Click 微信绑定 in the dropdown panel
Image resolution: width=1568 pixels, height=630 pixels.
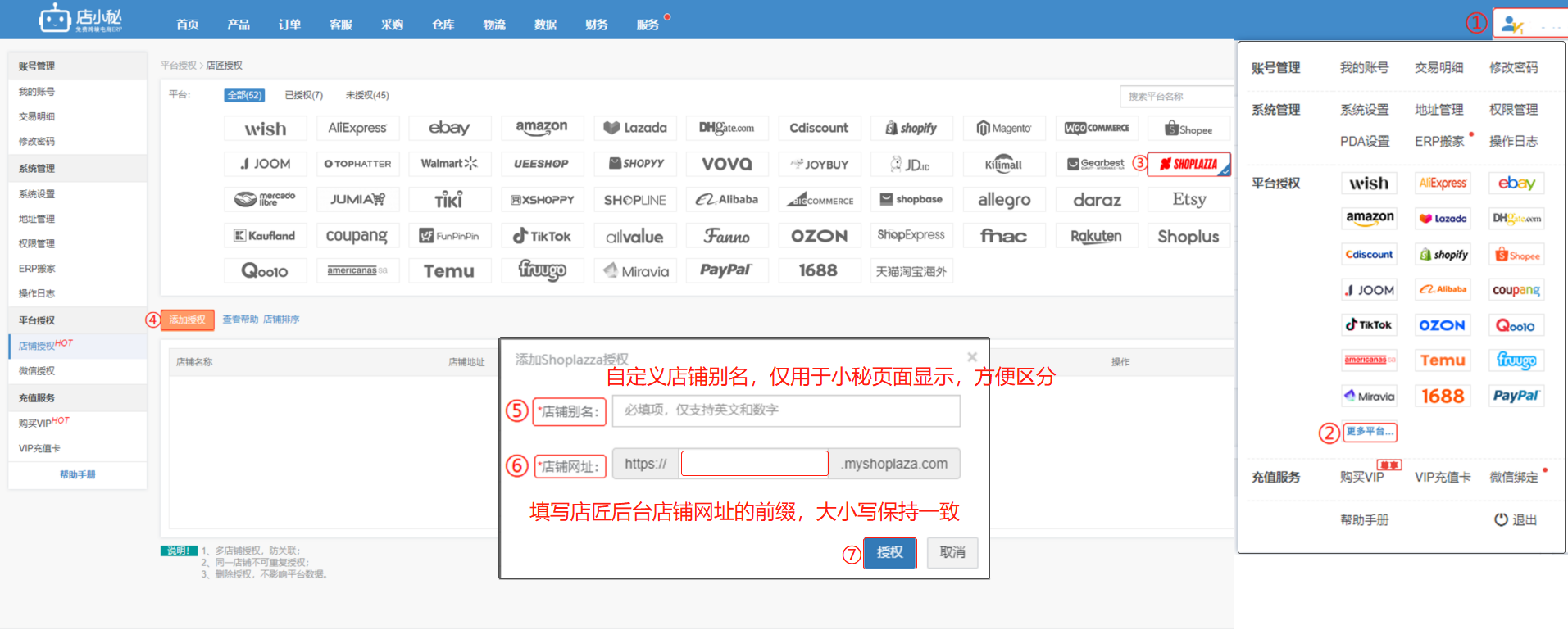point(1513,478)
